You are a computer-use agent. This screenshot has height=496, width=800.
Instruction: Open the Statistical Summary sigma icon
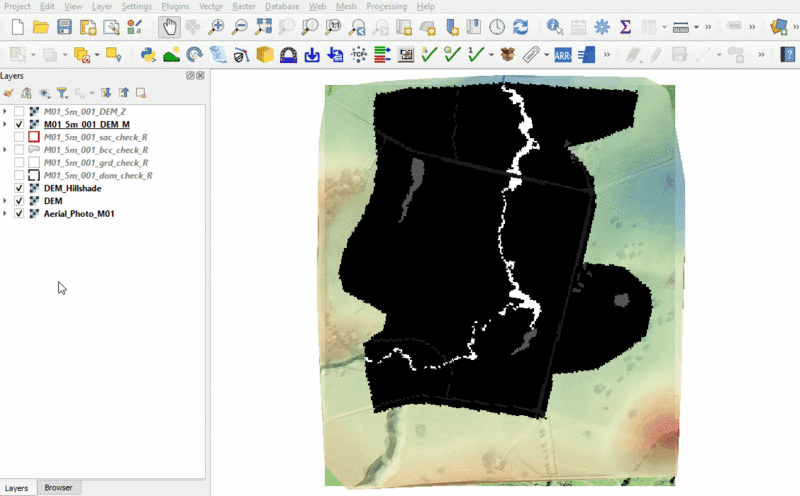626,27
